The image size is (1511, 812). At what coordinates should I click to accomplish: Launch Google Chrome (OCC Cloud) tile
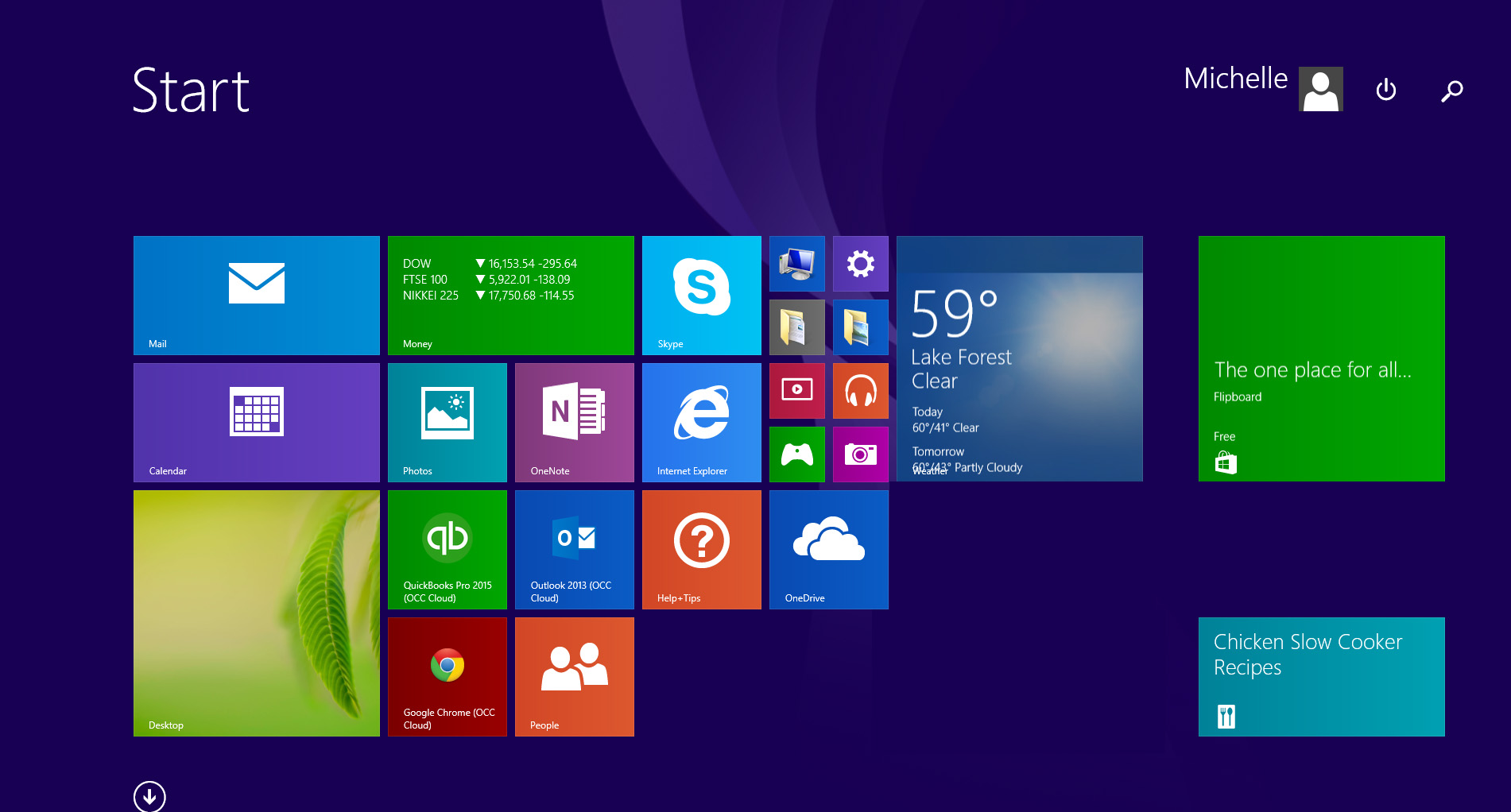click(x=447, y=676)
